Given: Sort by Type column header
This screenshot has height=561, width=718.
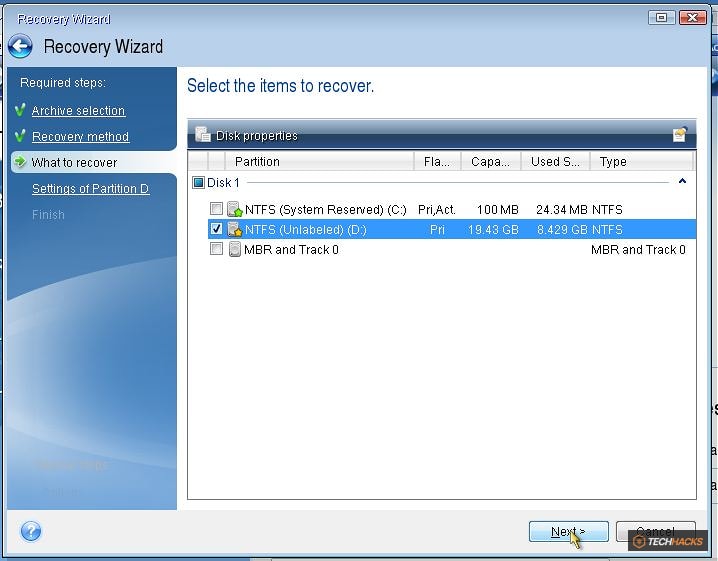Looking at the screenshot, I should coord(642,162).
